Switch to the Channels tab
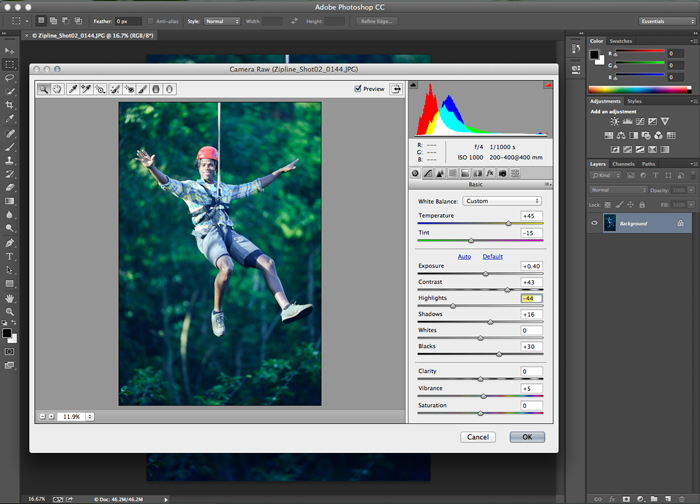This screenshot has height=504, width=700. point(623,164)
